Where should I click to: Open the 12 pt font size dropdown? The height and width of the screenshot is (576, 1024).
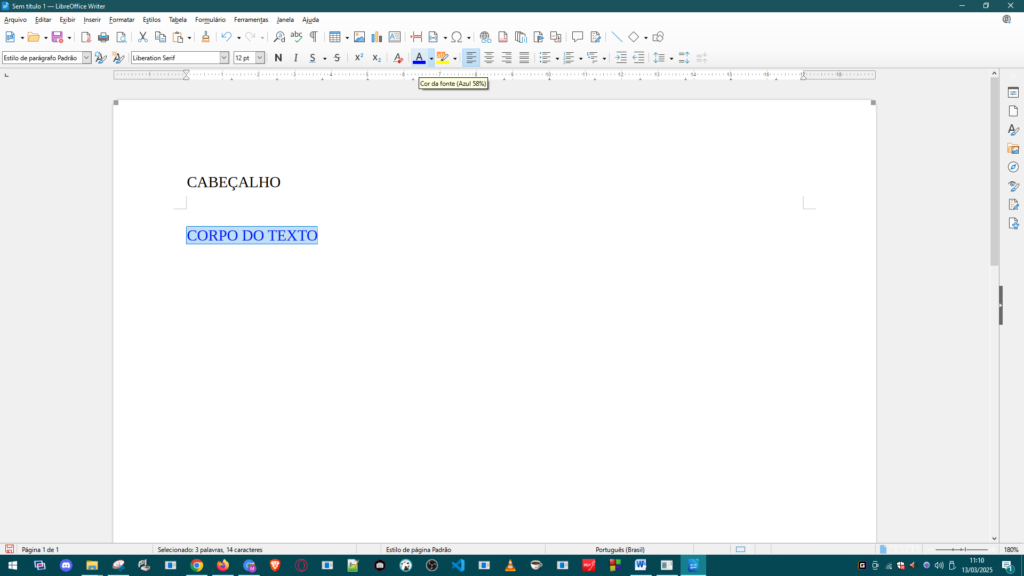coord(260,58)
